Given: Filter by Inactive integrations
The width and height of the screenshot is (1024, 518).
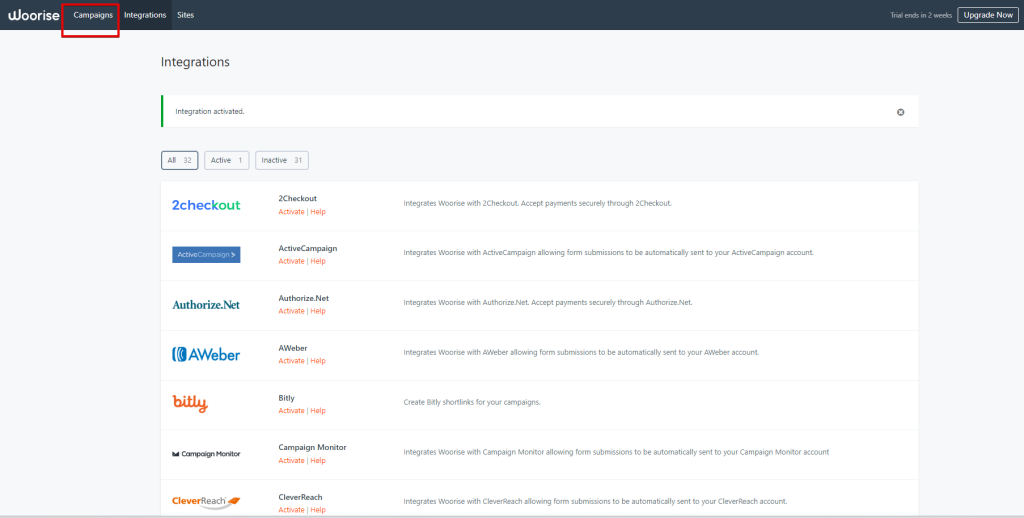Looking at the screenshot, I should pos(282,160).
